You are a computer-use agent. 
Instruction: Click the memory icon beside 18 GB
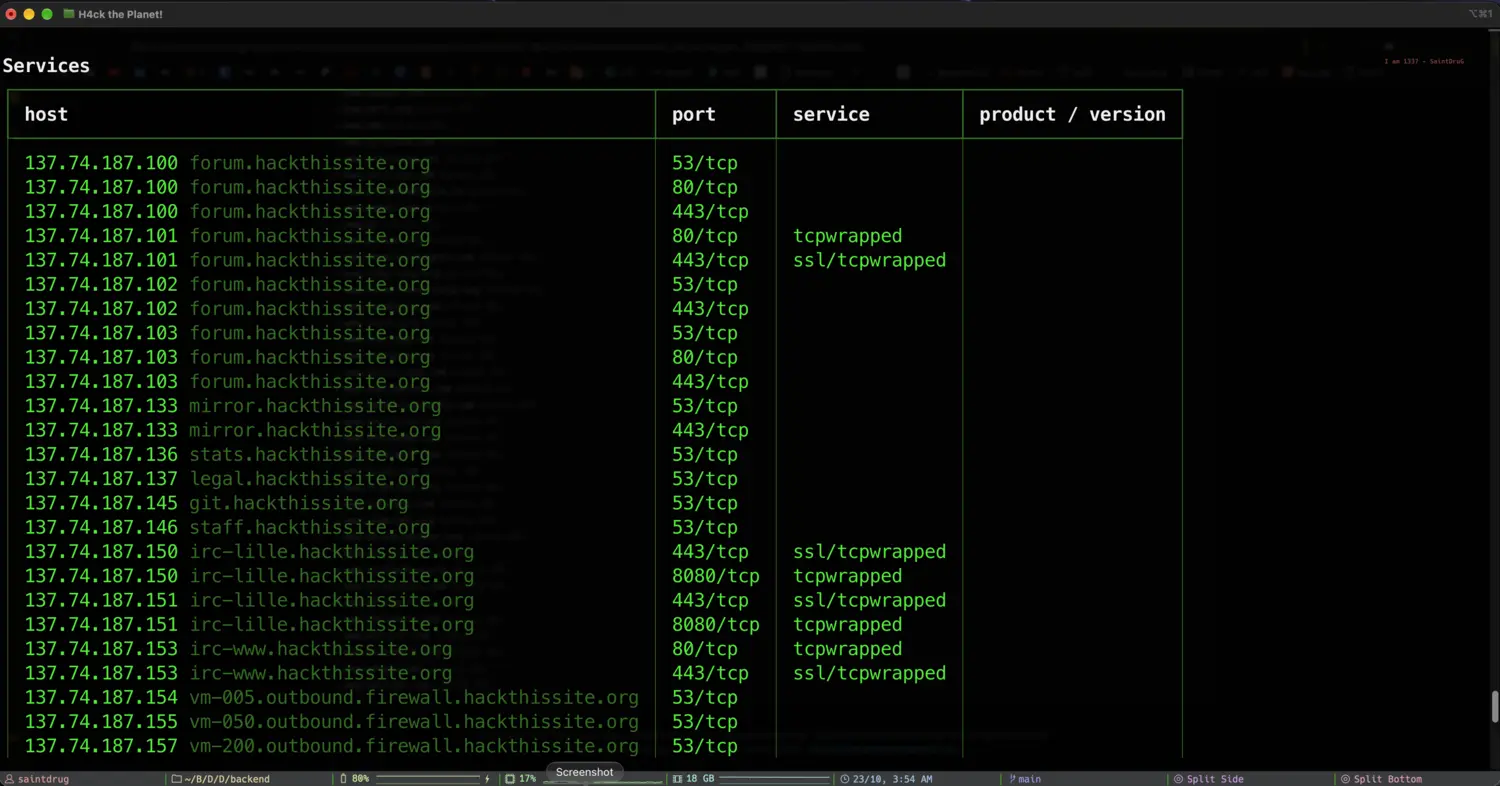pos(677,779)
